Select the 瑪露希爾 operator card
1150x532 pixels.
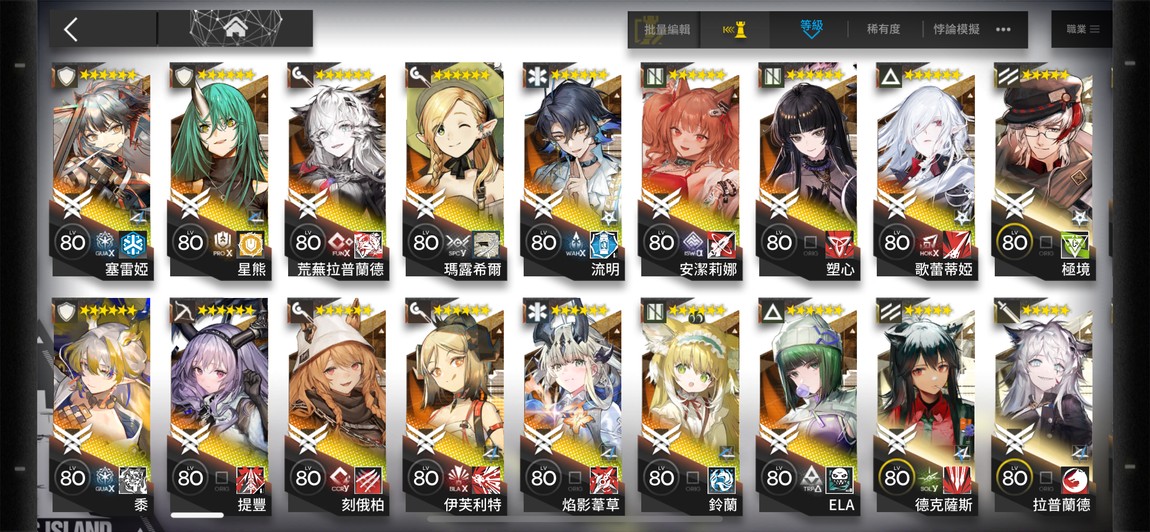[x=453, y=171]
